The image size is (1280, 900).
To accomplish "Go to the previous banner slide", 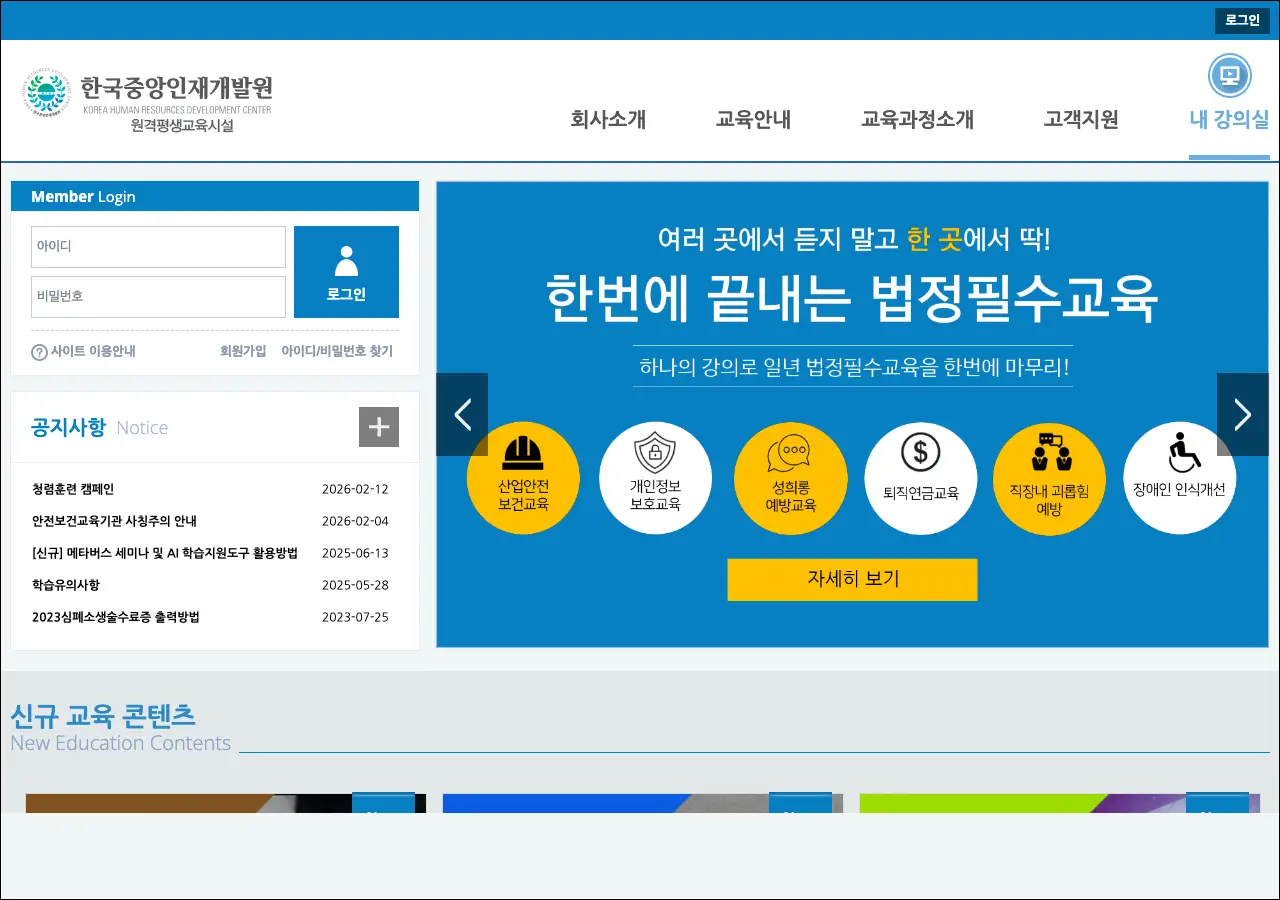I will tap(462, 414).
